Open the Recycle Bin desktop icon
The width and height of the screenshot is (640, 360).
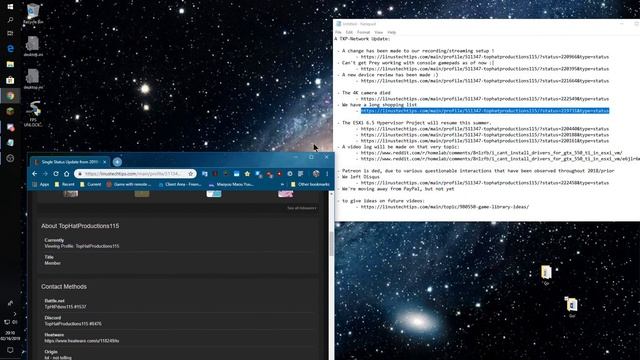[33, 13]
